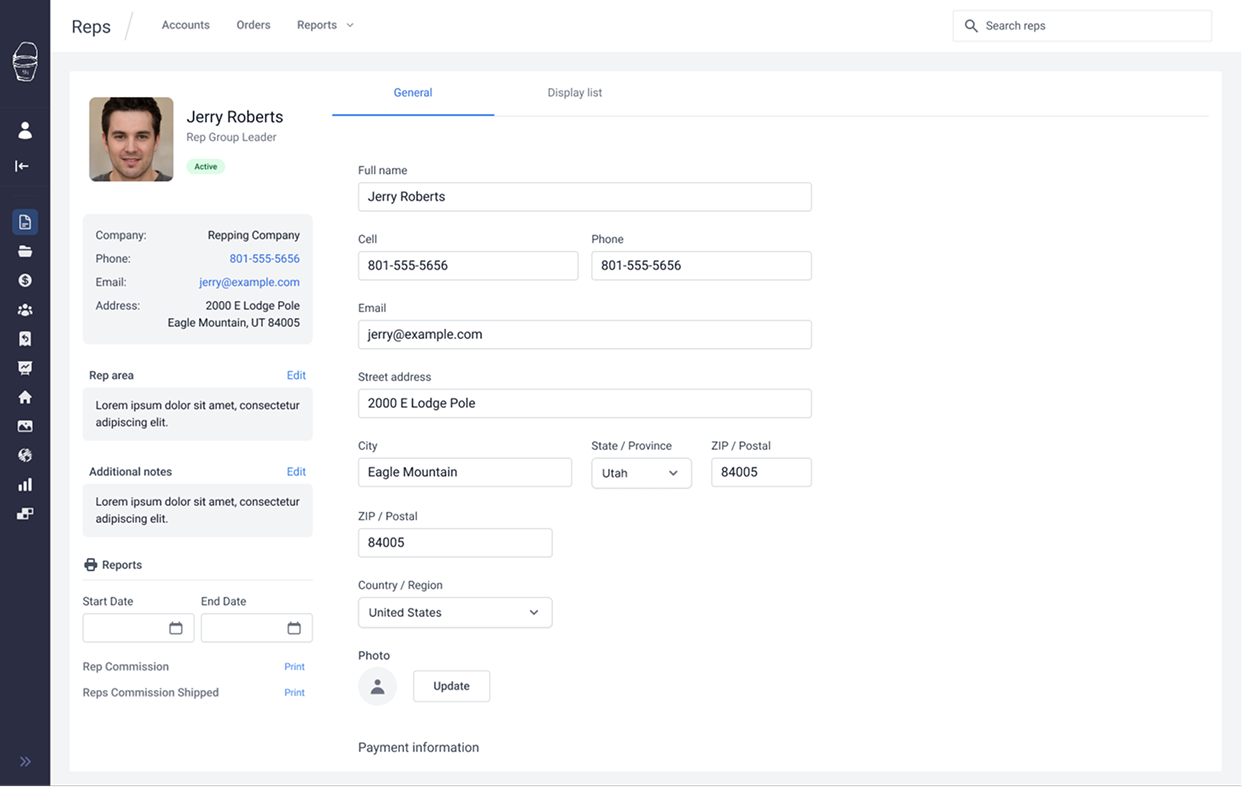Click the home icon in sidebar

click(x=25, y=397)
